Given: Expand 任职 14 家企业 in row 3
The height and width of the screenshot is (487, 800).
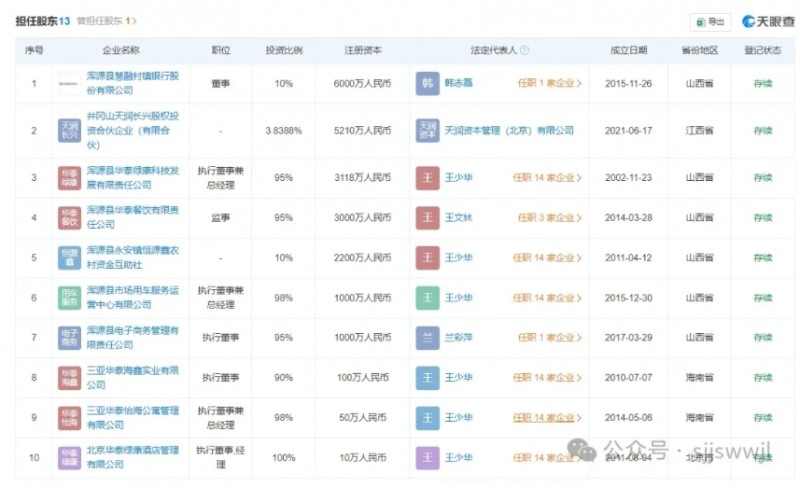Looking at the screenshot, I should pyautogui.click(x=547, y=177).
